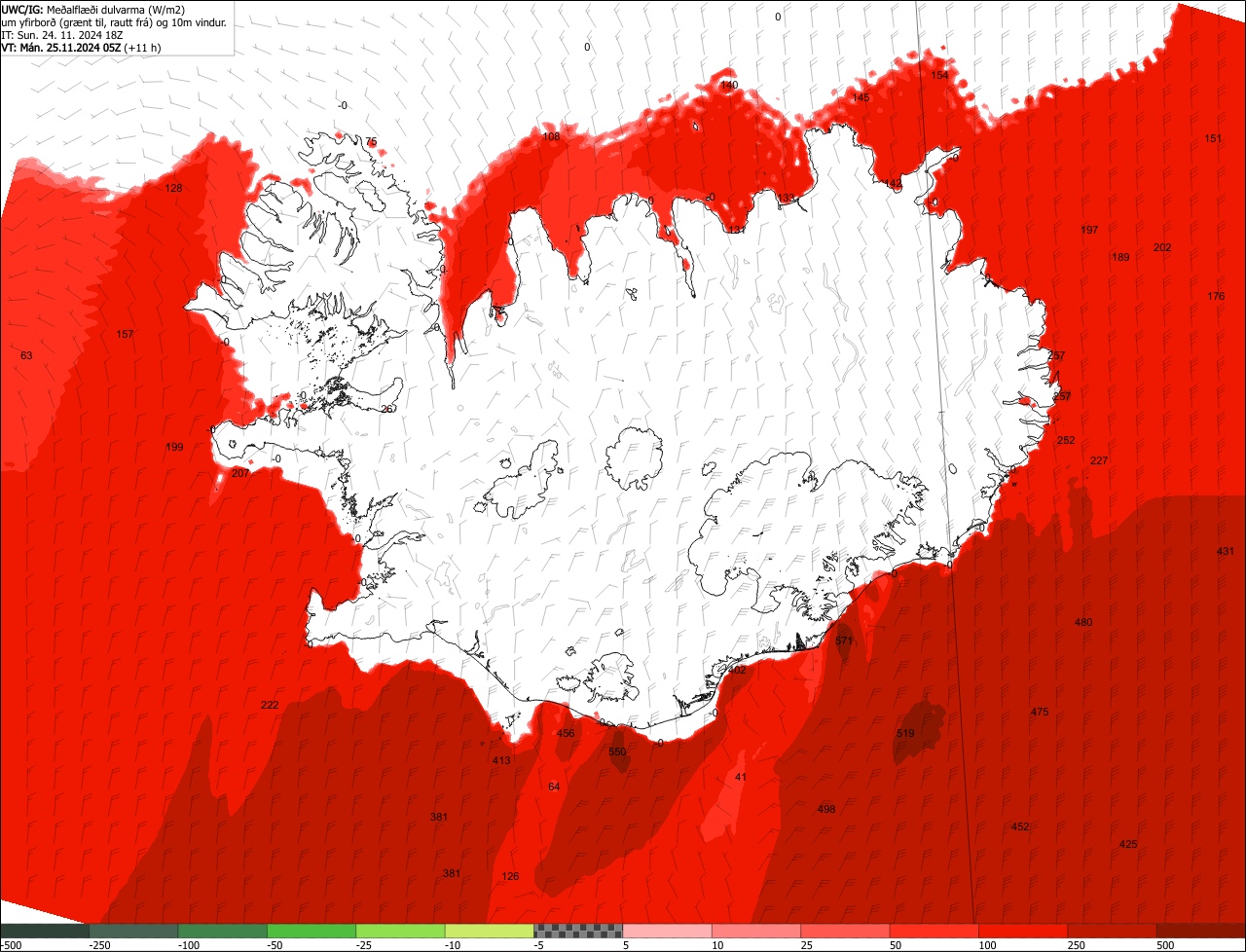Click the flux value '176' near the right edge
This screenshot has width=1246, height=952.
coord(1216,296)
